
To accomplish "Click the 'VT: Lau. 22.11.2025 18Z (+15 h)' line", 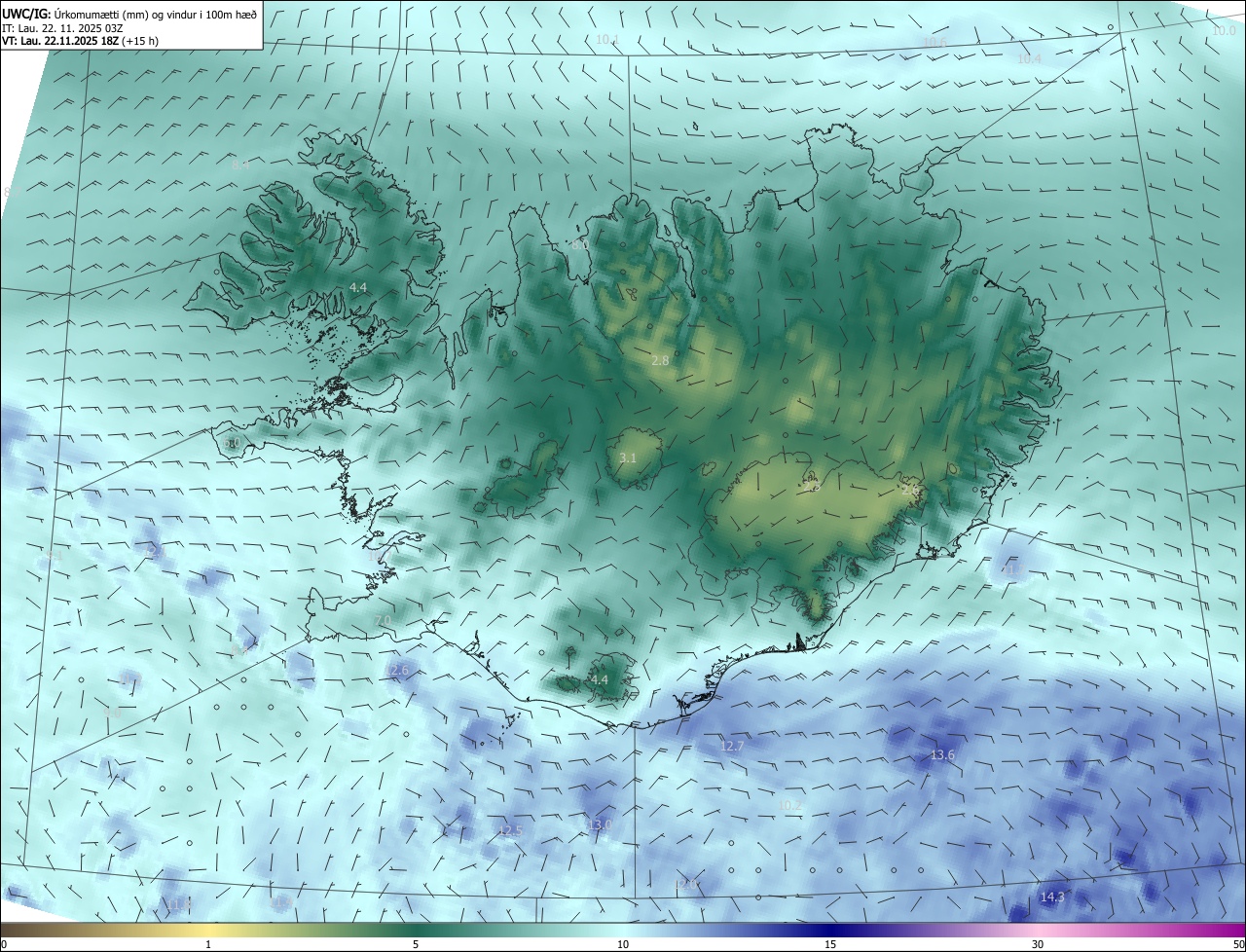I will tap(81, 41).
